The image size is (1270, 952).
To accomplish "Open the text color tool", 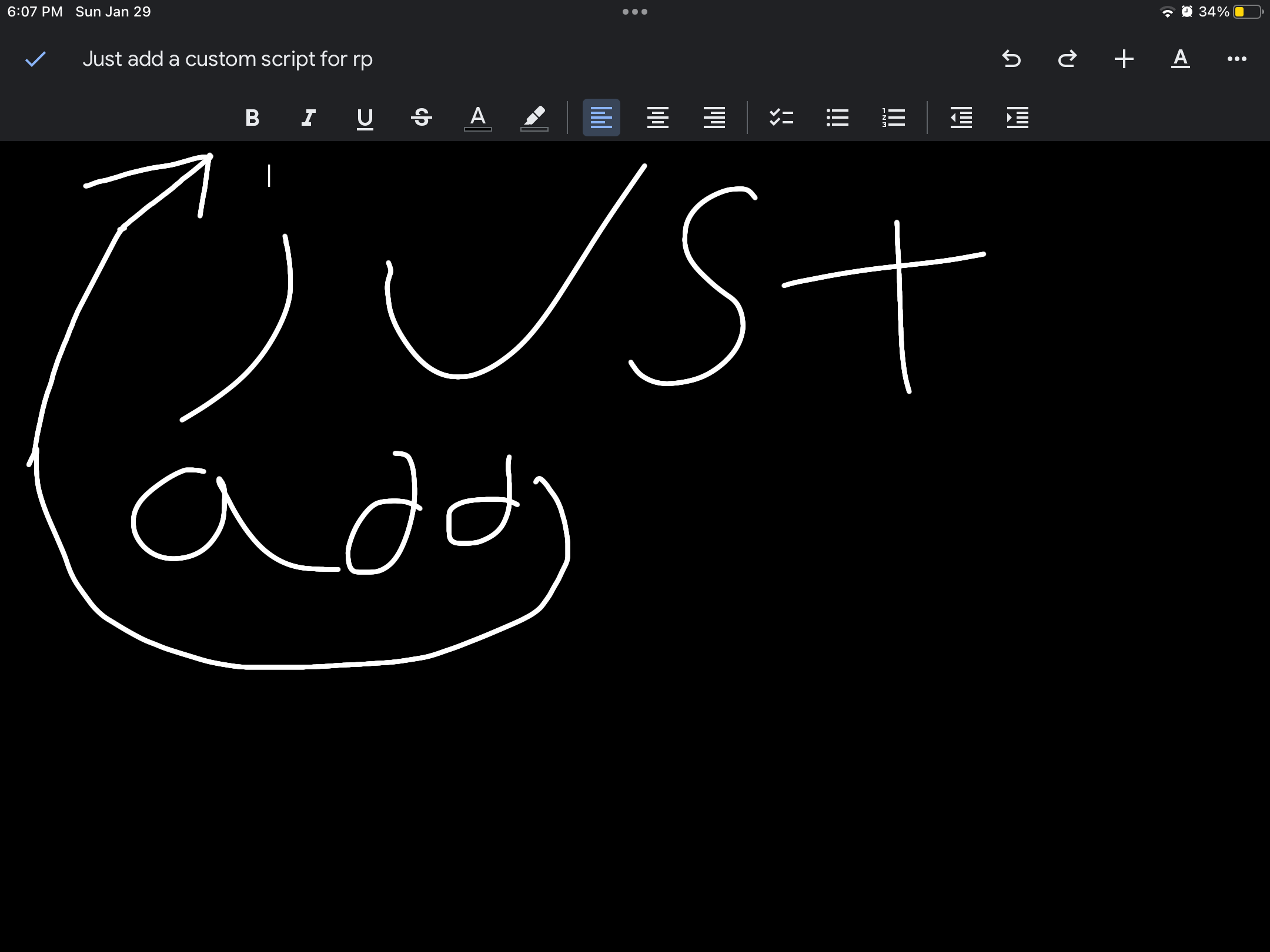I will coord(477,118).
